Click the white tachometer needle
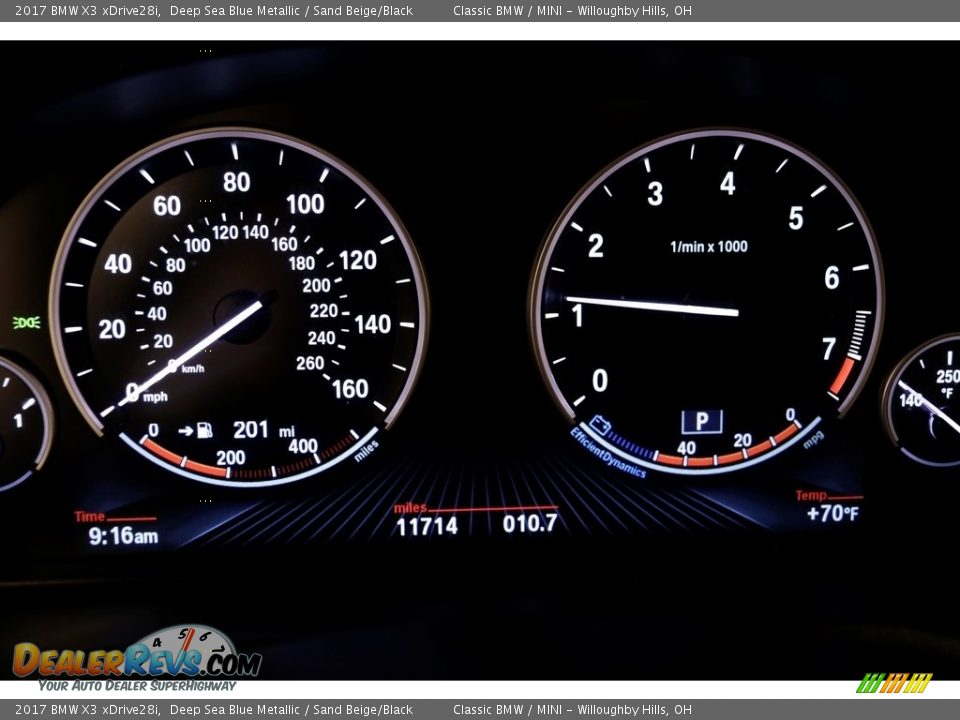960x720 pixels. (x=650, y=305)
